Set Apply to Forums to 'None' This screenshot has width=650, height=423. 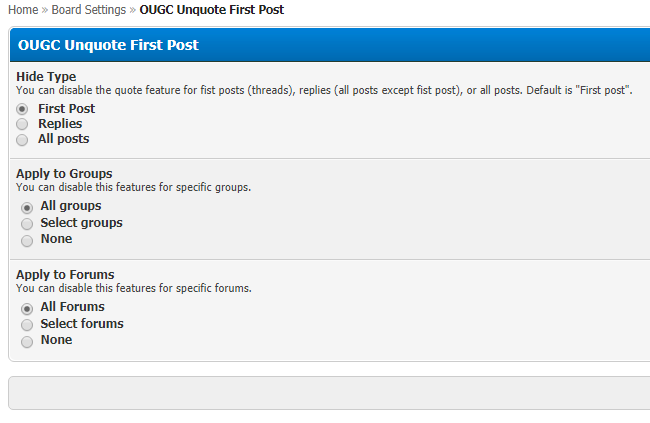[x=27, y=341]
